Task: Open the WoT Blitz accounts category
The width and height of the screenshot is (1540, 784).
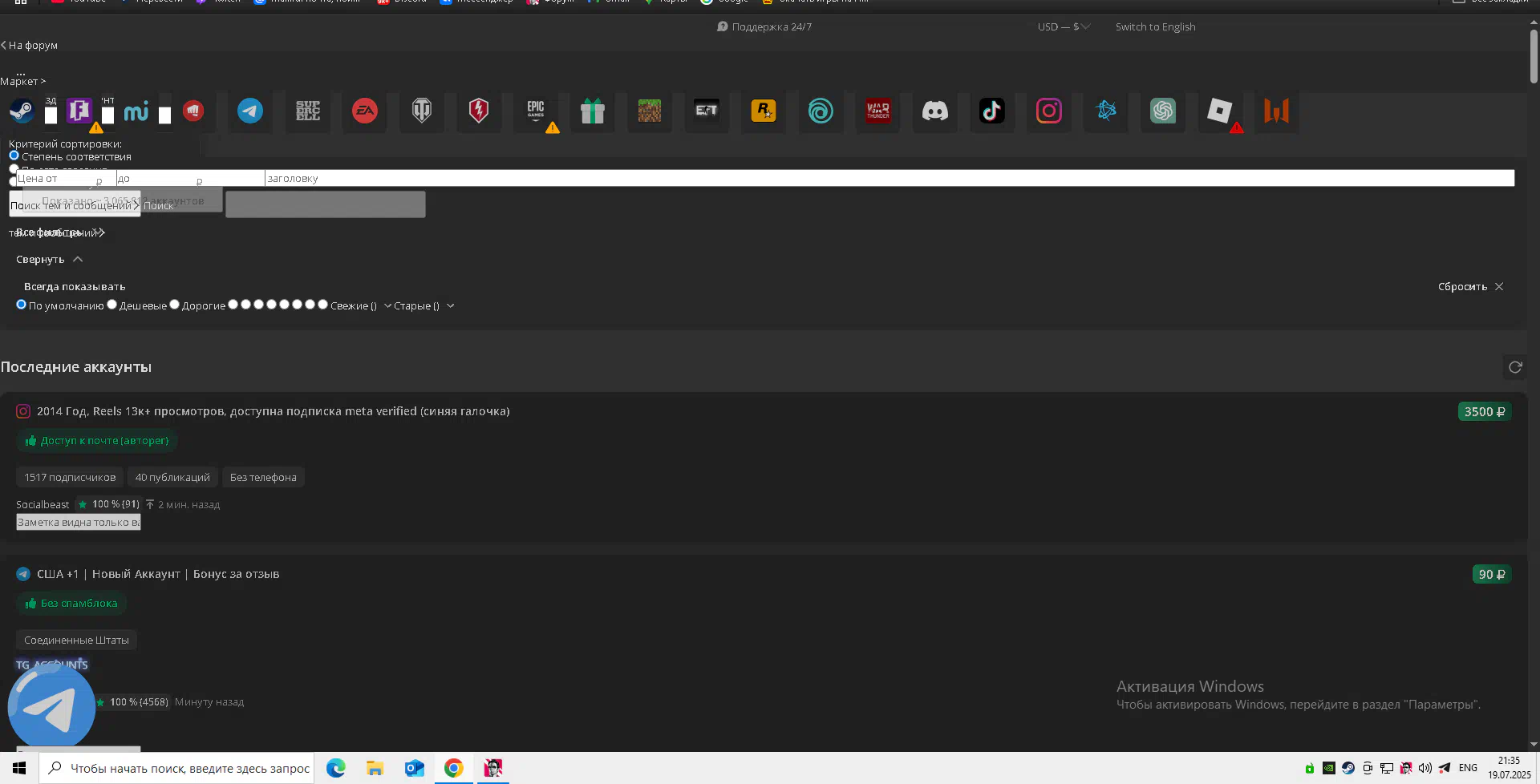Action: (x=479, y=111)
